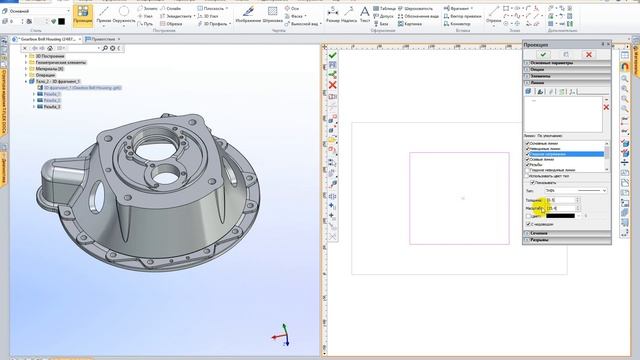Viewport: 640px width, 360px height.
Task: Toggle the Цвет checkbox
Action: pos(529,216)
